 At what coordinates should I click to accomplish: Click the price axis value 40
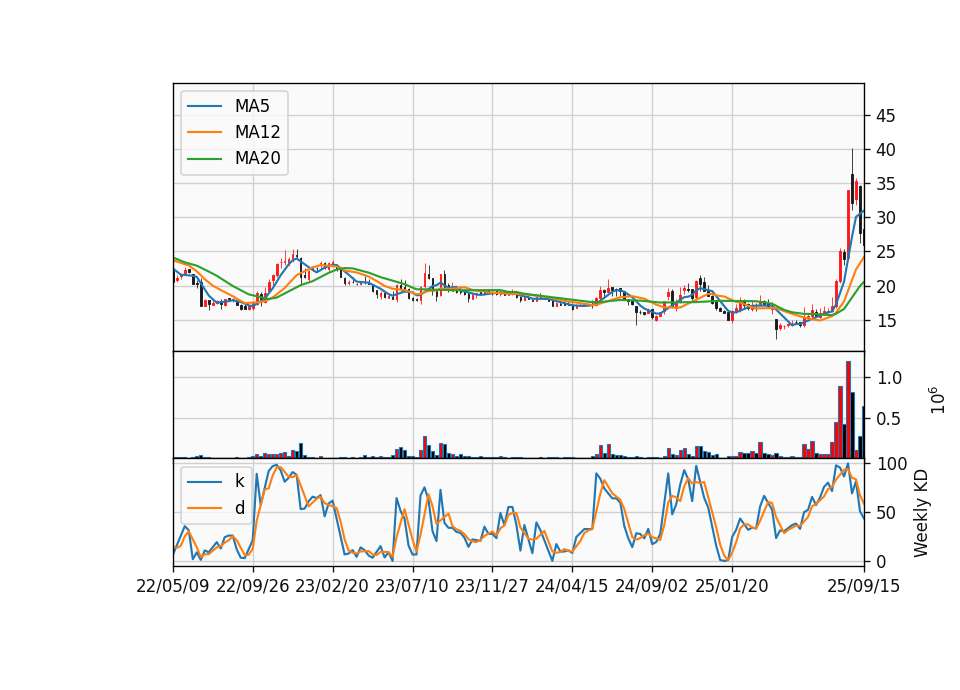pos(886,150)
